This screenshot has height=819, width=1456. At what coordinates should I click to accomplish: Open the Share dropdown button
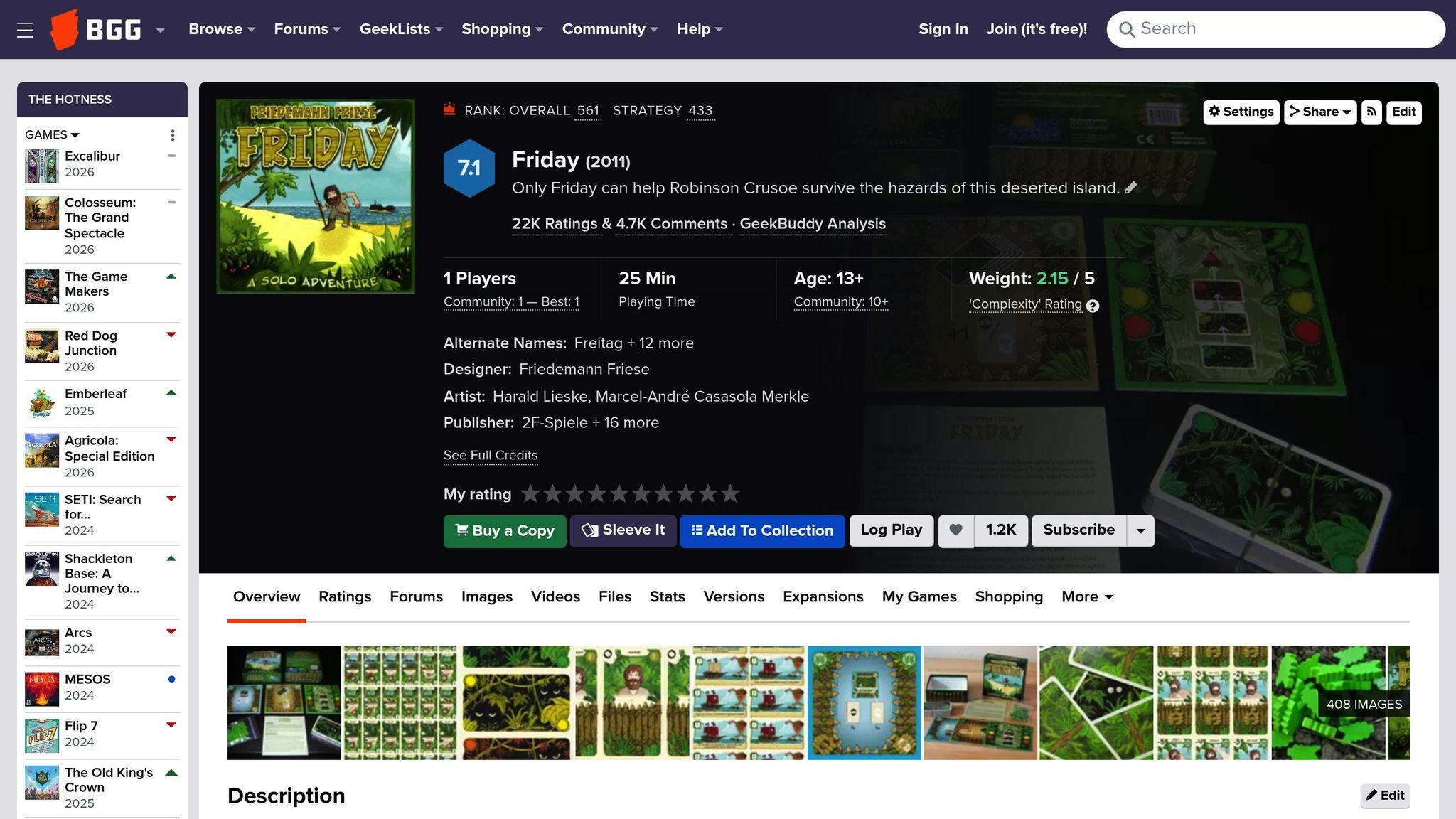pos(1320,112)
